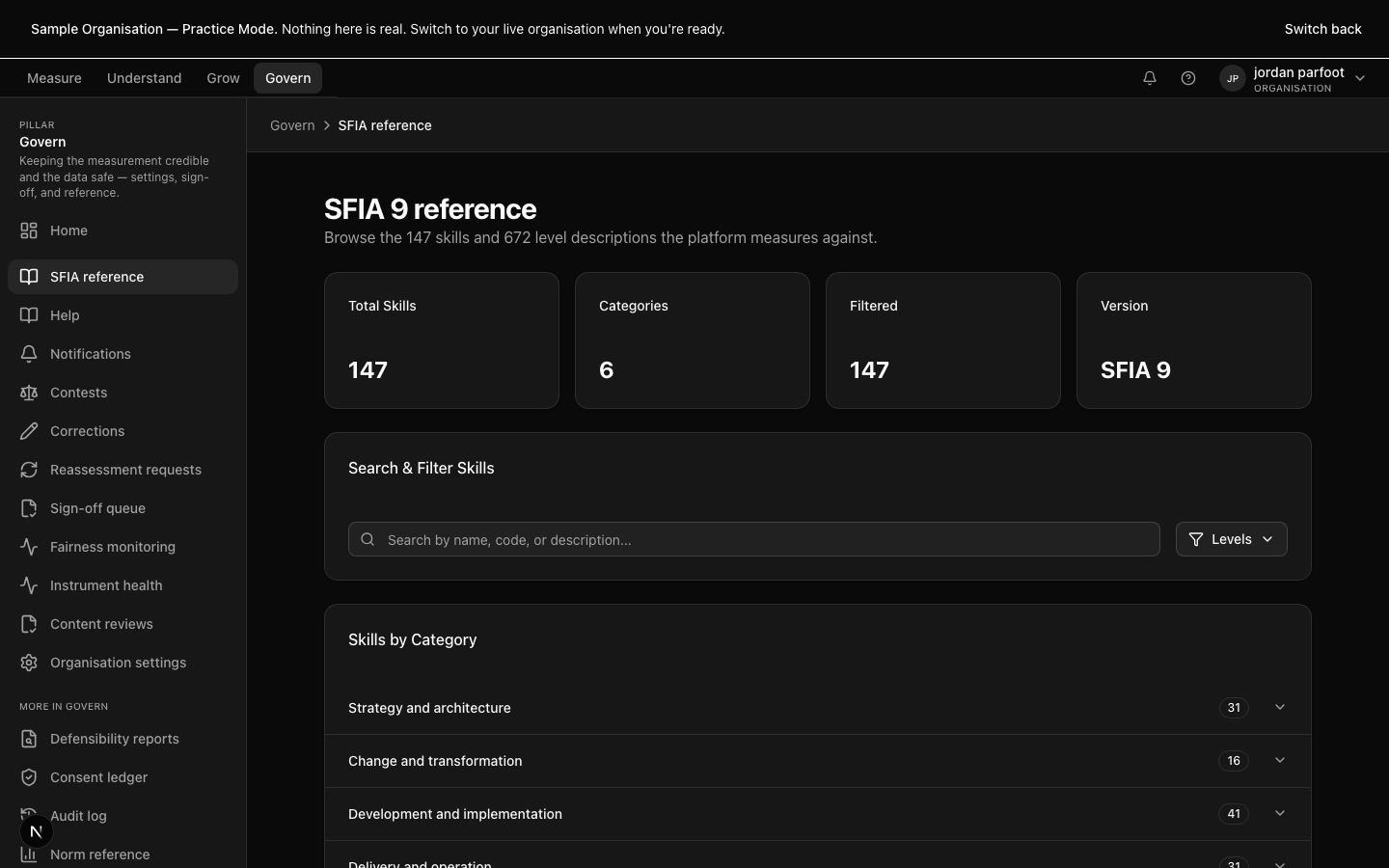Click the Notifications bell icon in sidebar
Screen dimensions: 1389x868
(29, 354)
